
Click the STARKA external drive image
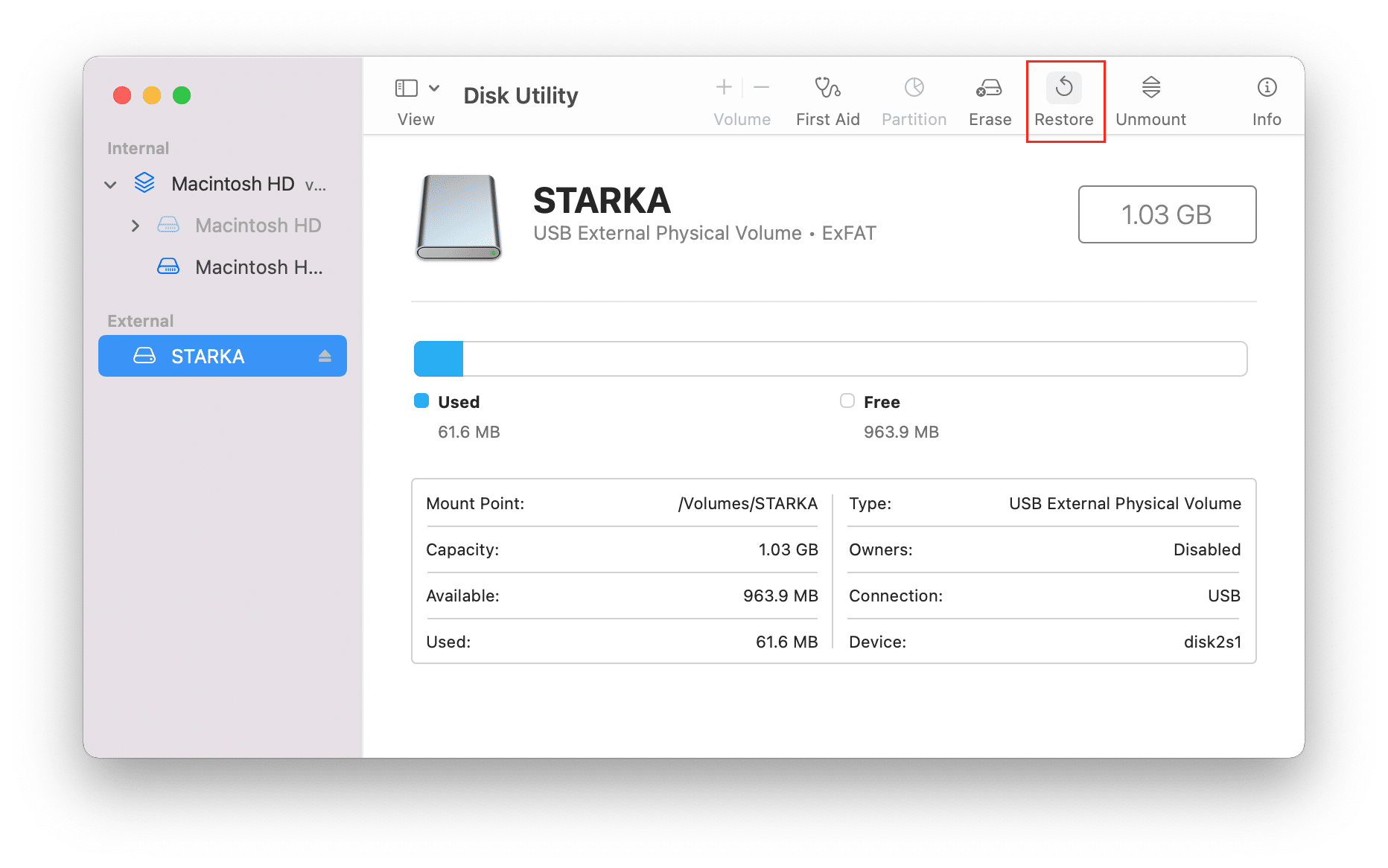(459, 217)
